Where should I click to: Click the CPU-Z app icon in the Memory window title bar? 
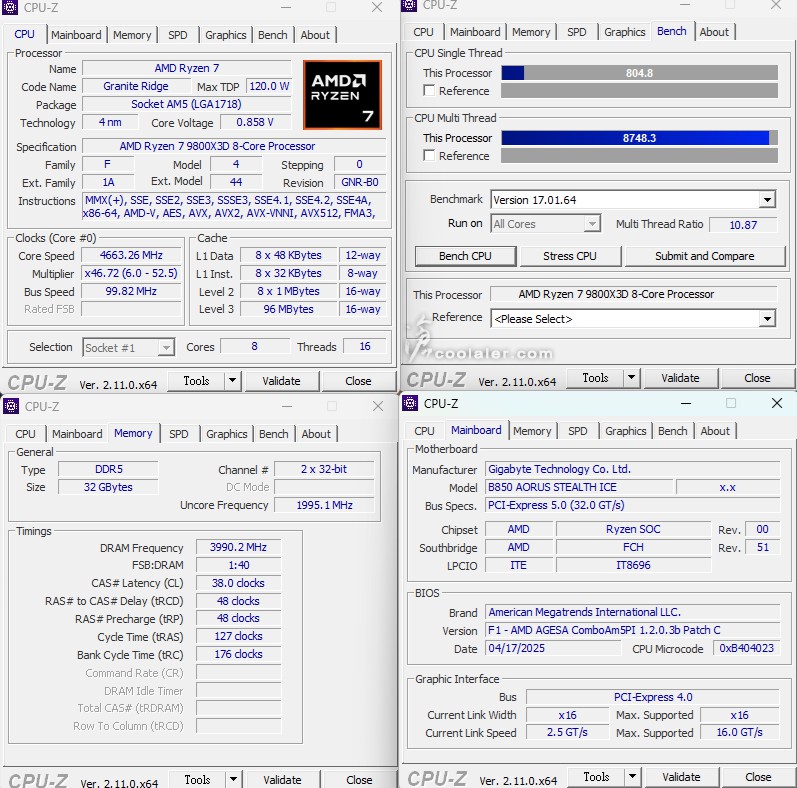(x=11, y=406)
